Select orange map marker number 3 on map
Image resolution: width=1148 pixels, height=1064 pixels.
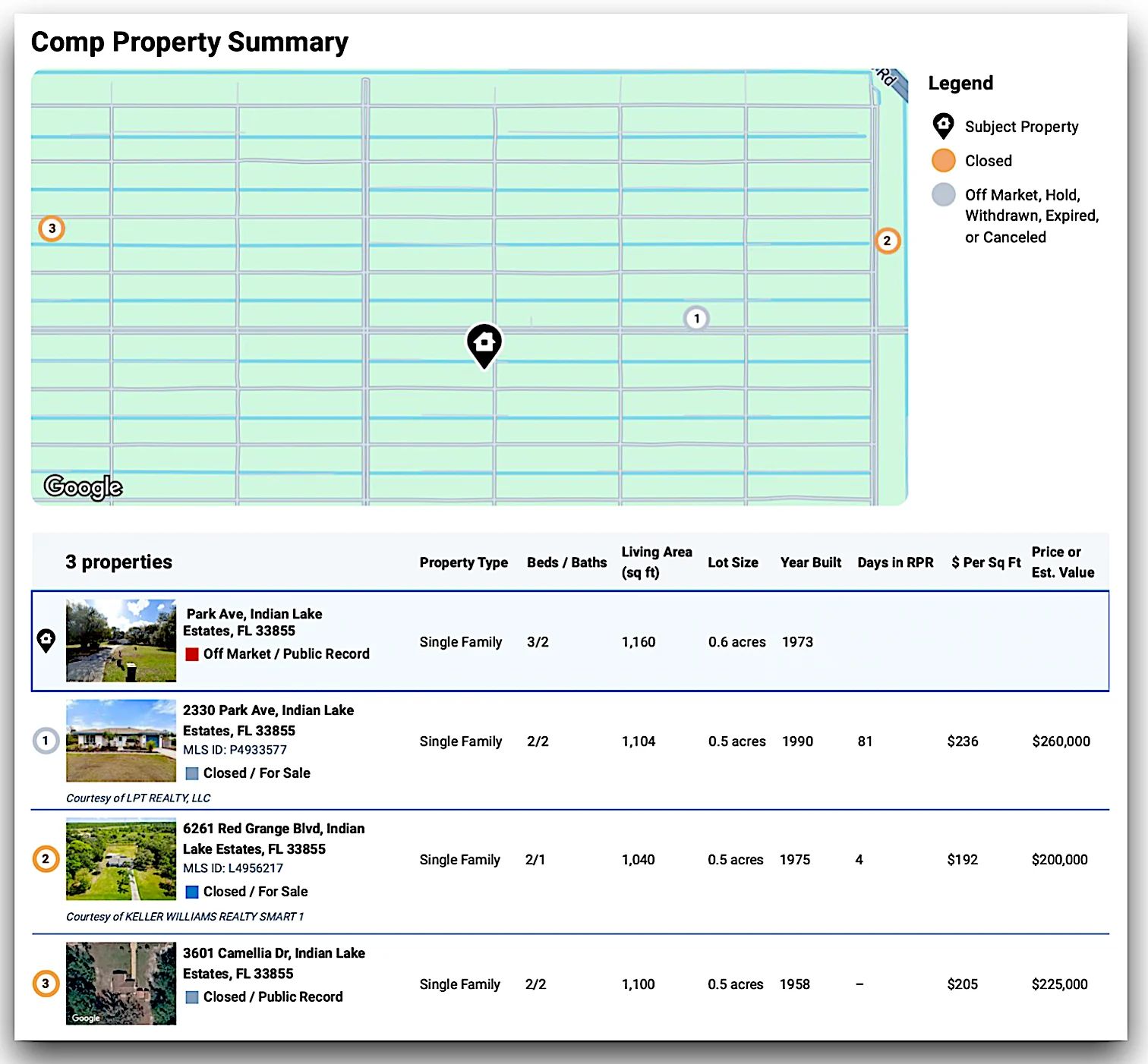[52, 228]
